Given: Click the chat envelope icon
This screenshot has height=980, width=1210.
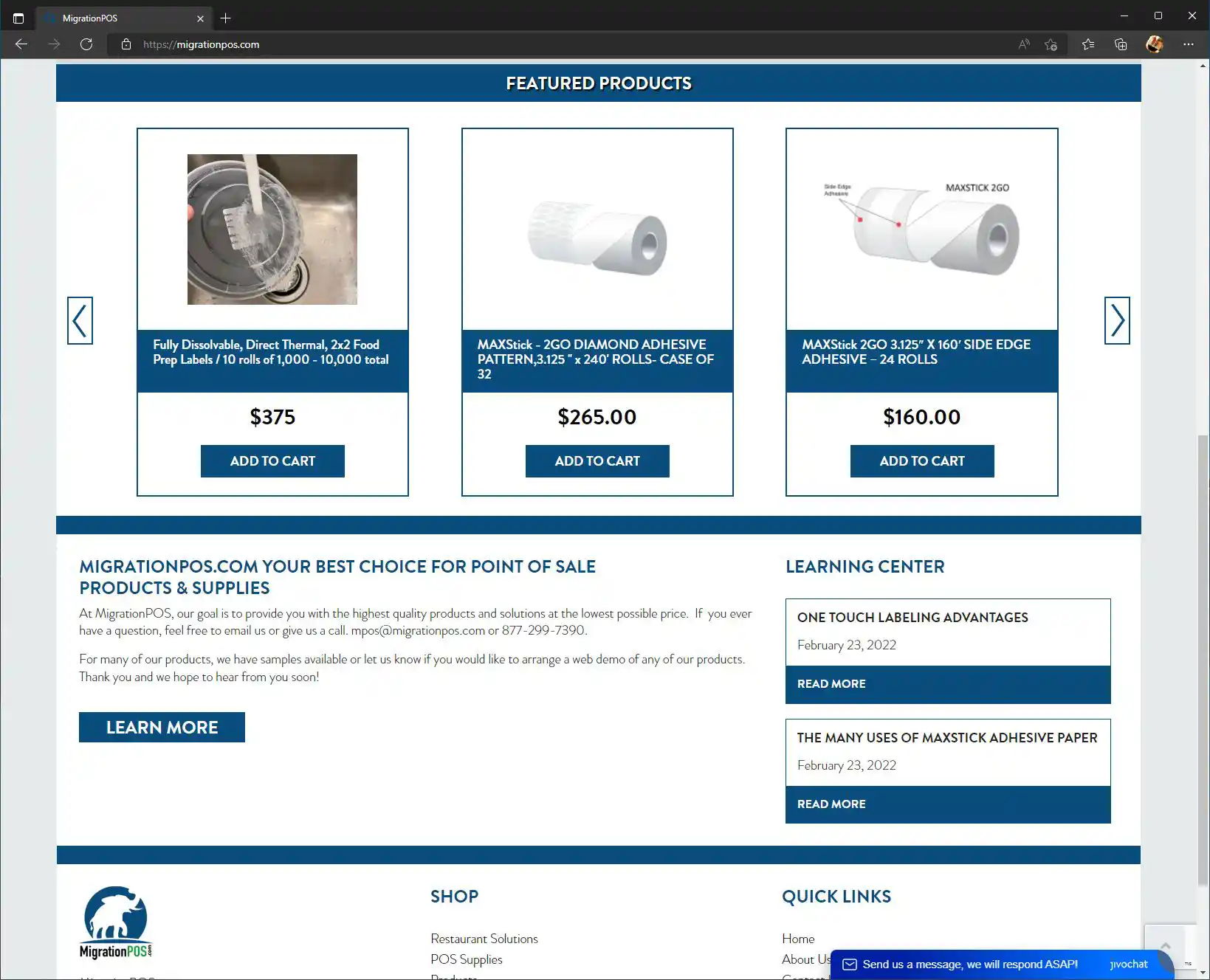Looking at the screenshot, I should pos(850,965).
